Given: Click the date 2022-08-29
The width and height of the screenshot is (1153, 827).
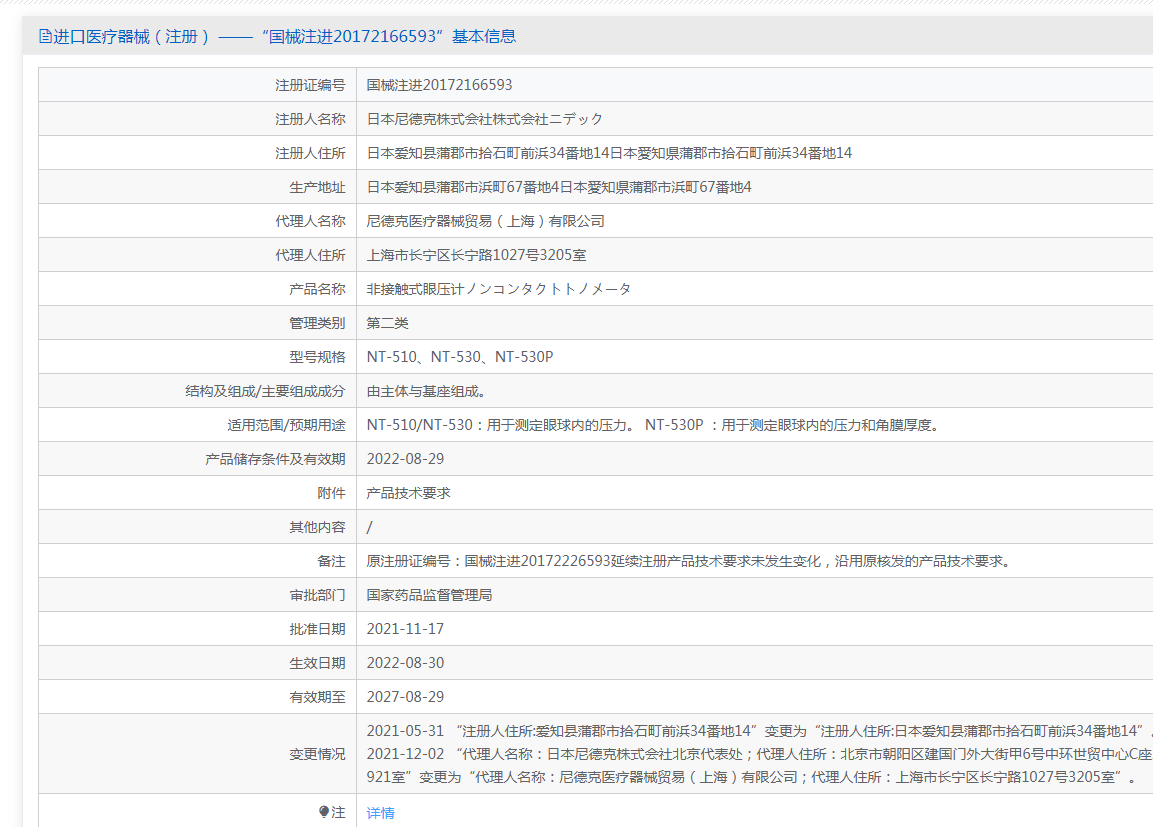Looking at the screenshot, I should [x=405, y=459].
